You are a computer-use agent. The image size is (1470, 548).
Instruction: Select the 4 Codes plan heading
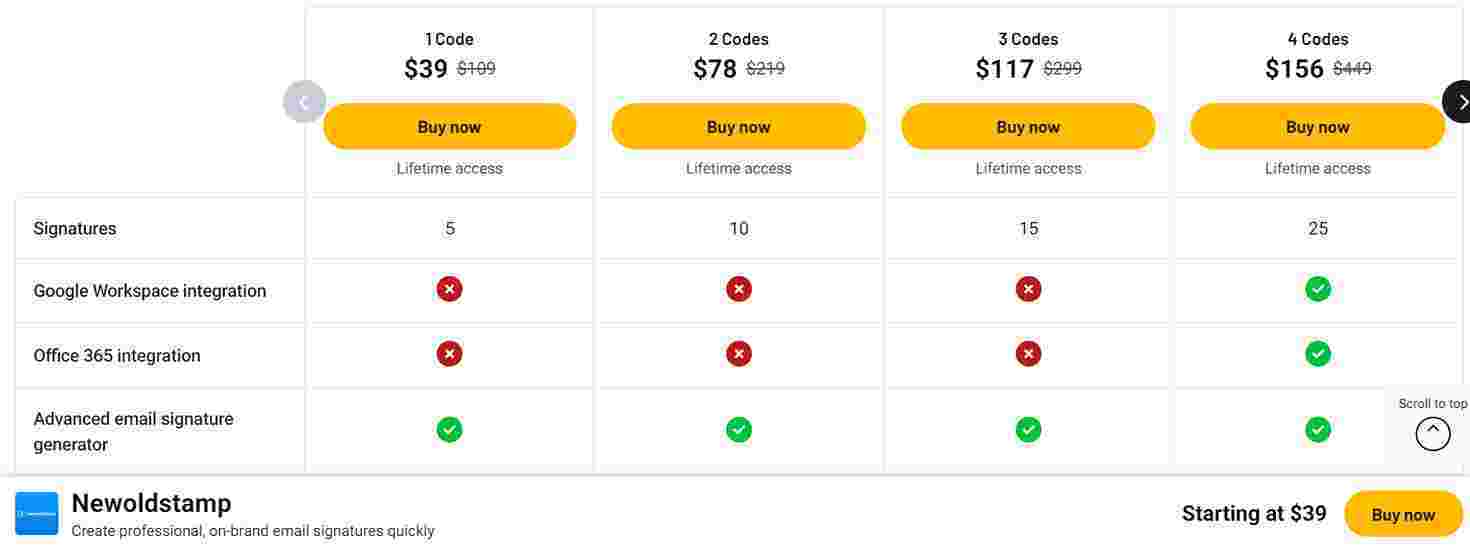pyautogui.click(x=1317, y=39)
